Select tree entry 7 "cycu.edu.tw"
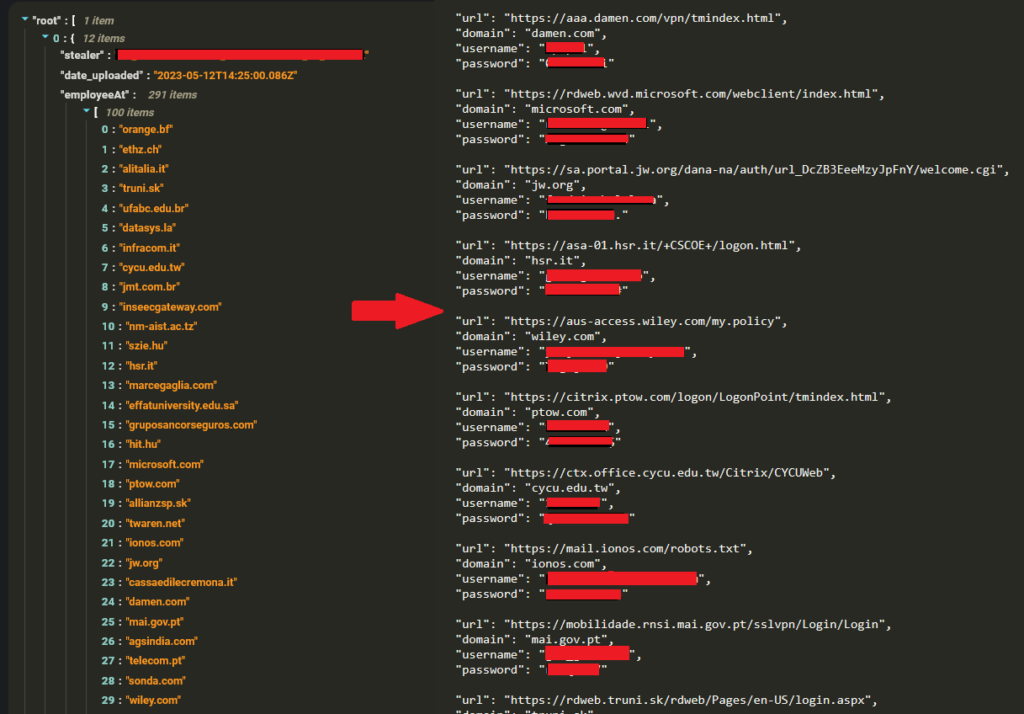Viewport: 1024px width, 714px height. pos(143,267)
